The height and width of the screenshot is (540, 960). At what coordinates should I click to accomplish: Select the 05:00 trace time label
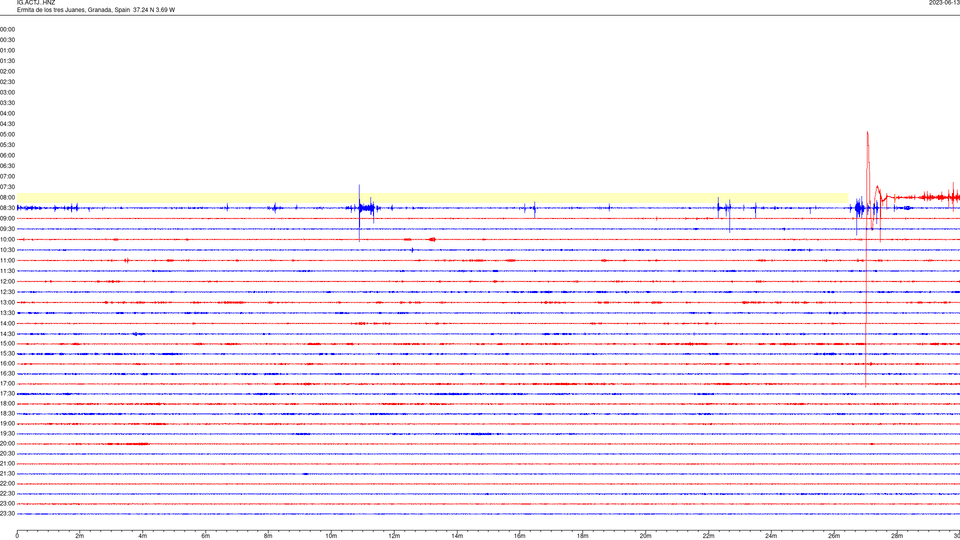[7, 134]
